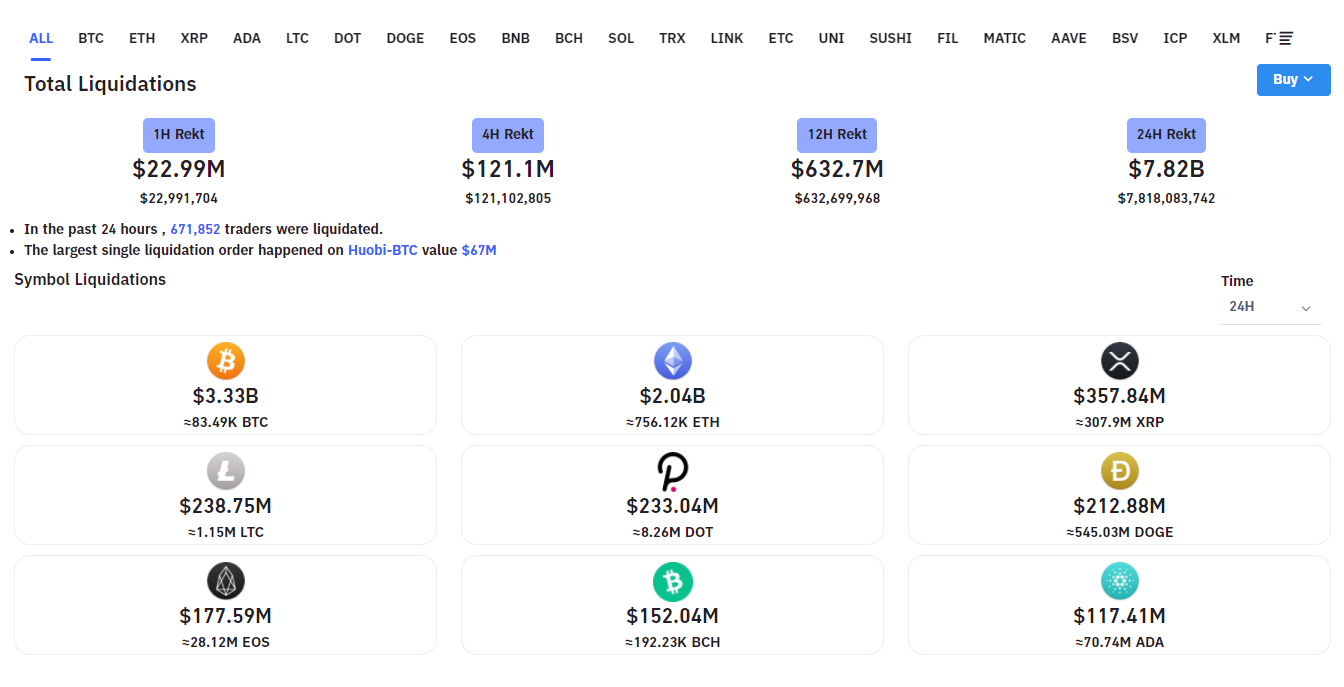Open the XLM tab
1344x687 pixels.
[1226, 38]
